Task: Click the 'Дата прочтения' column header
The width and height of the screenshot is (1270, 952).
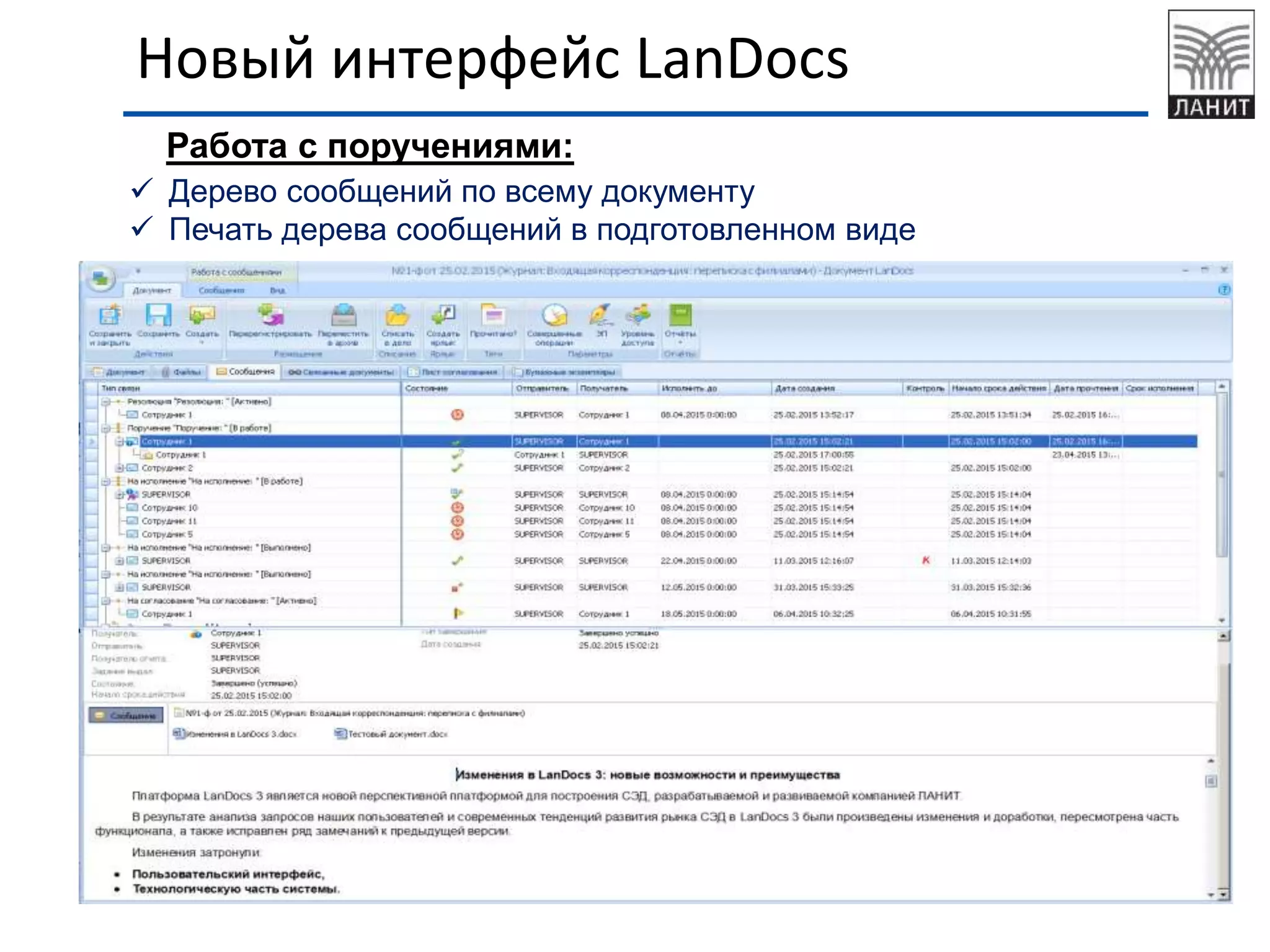Action: (x=1086, y=388)
